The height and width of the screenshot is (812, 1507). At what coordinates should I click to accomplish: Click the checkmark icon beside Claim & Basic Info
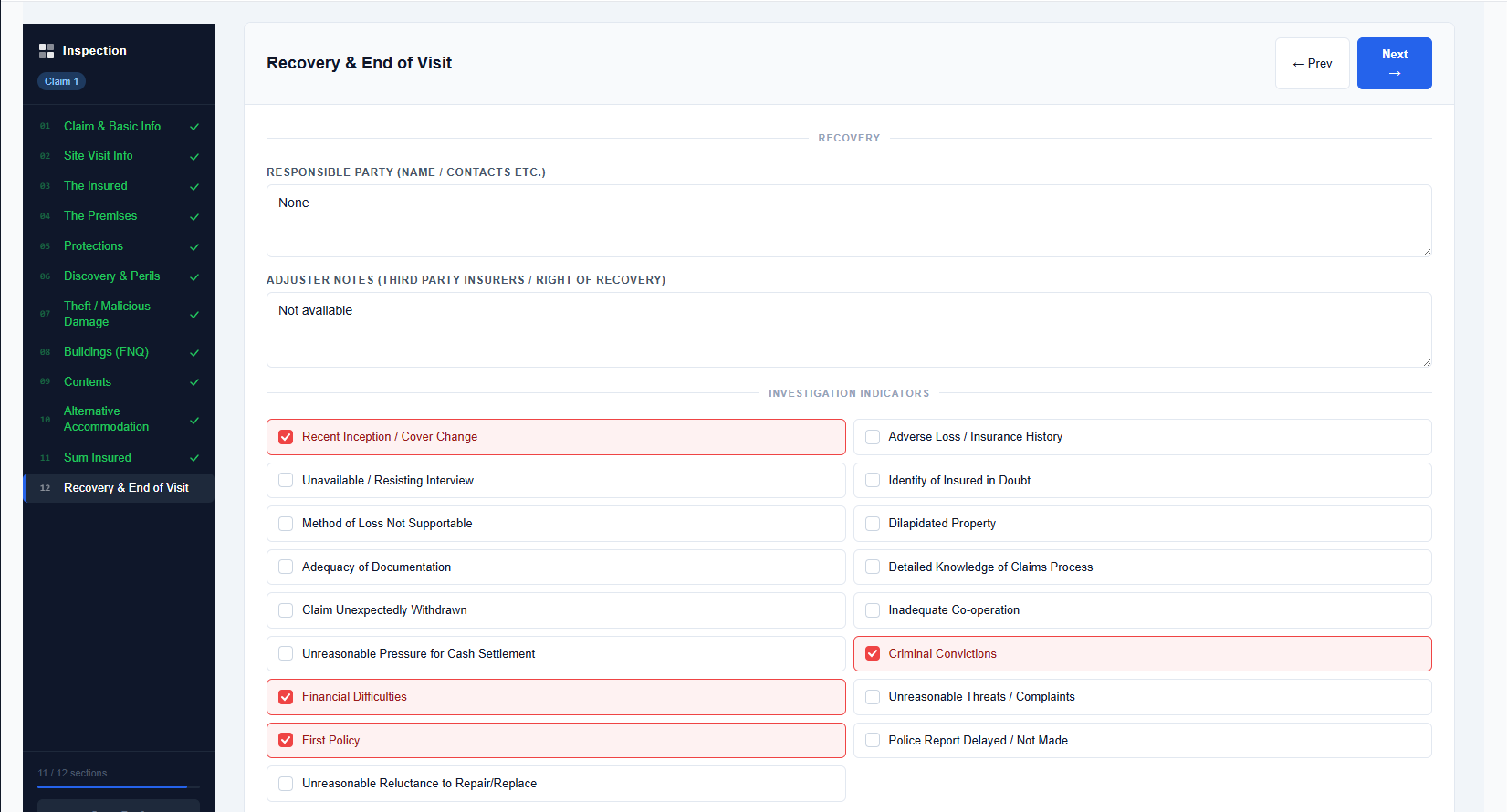click(x=194, y=127)
